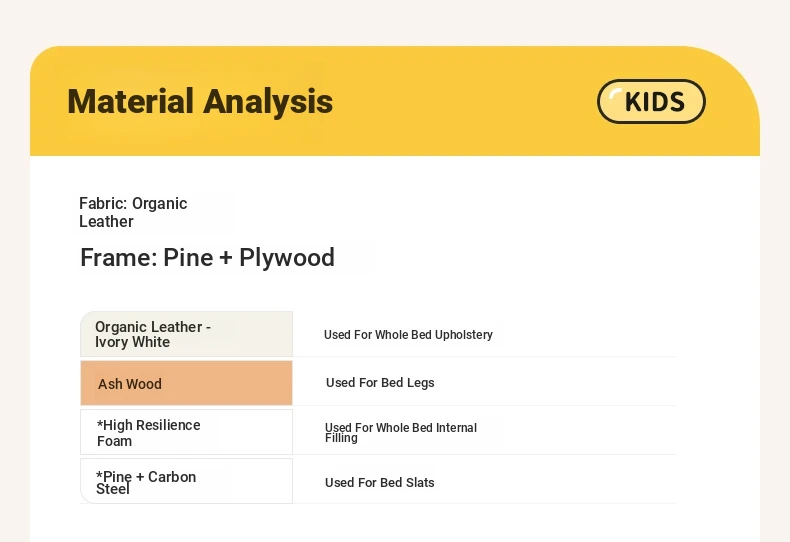Click the word Plywood in frame line

point(287,257)
